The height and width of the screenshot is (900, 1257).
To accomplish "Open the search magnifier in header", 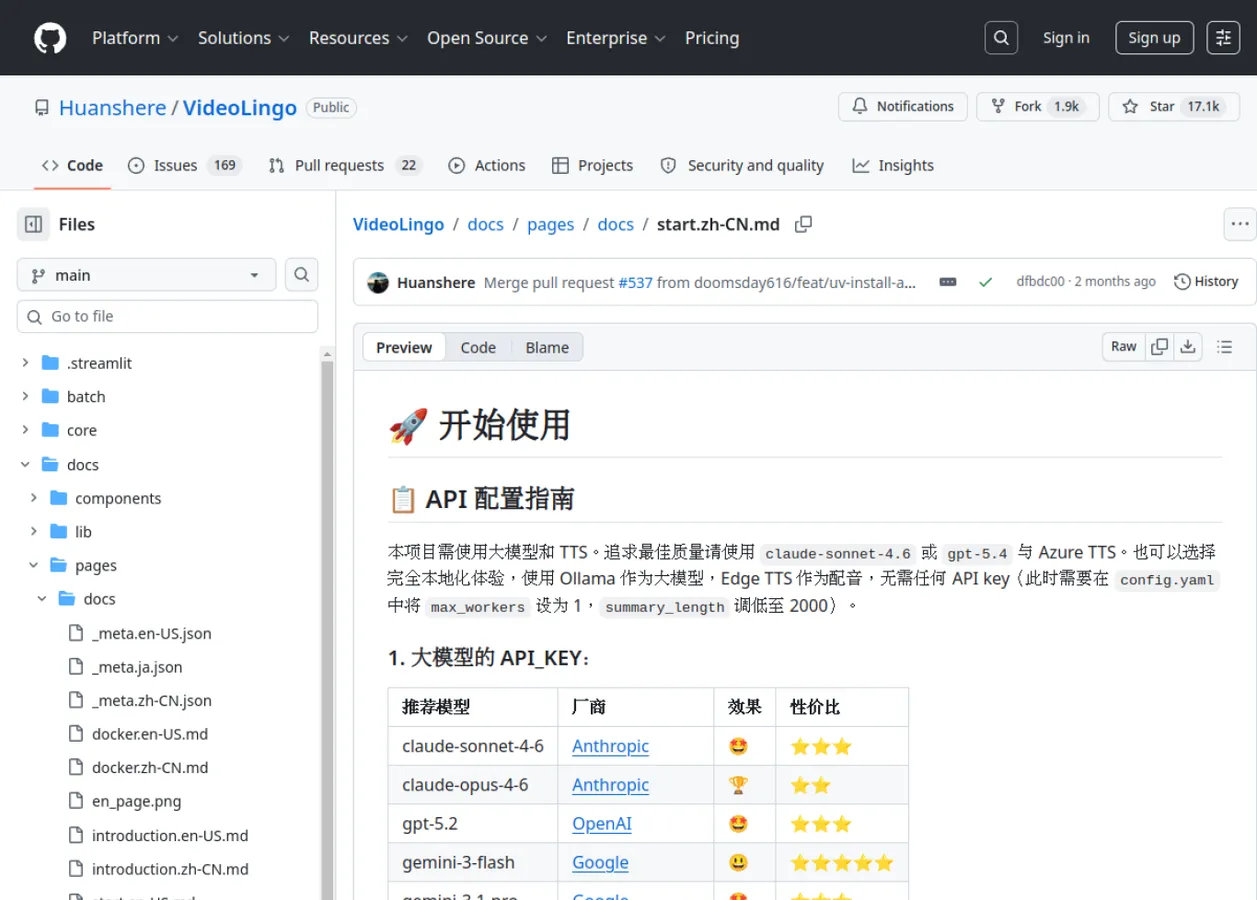I will coord(1001,38).
